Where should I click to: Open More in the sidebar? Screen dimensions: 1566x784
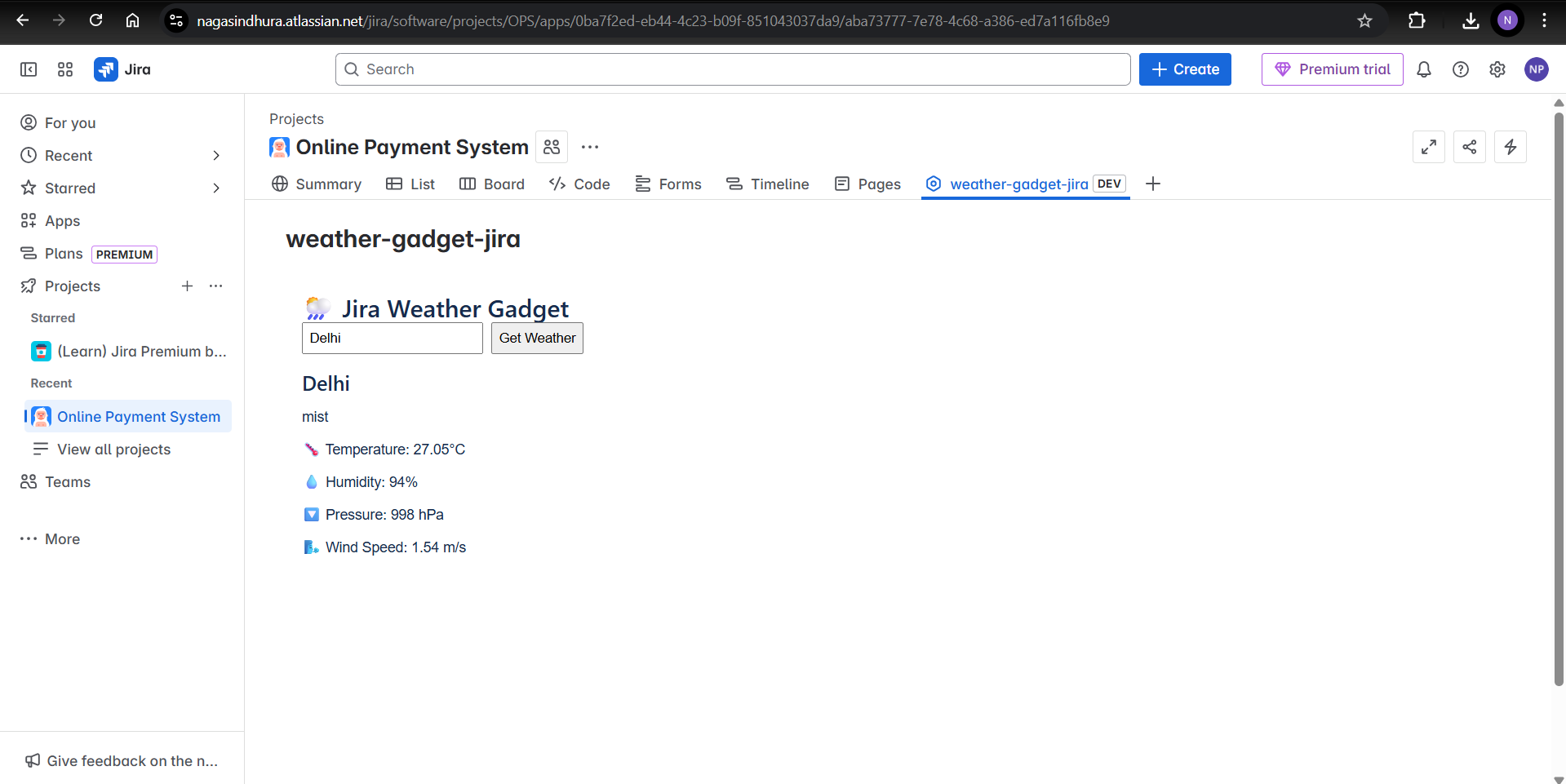click(x=122, y=538)
